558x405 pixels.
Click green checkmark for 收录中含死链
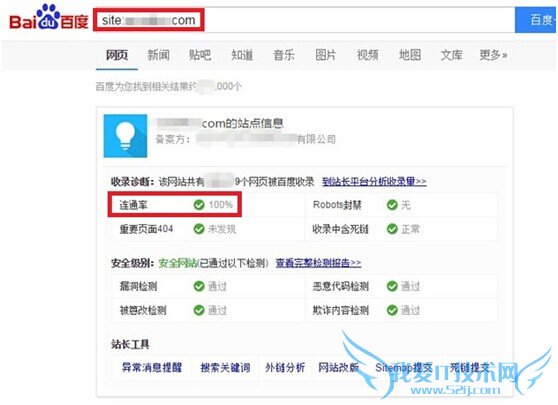point(392,229)
